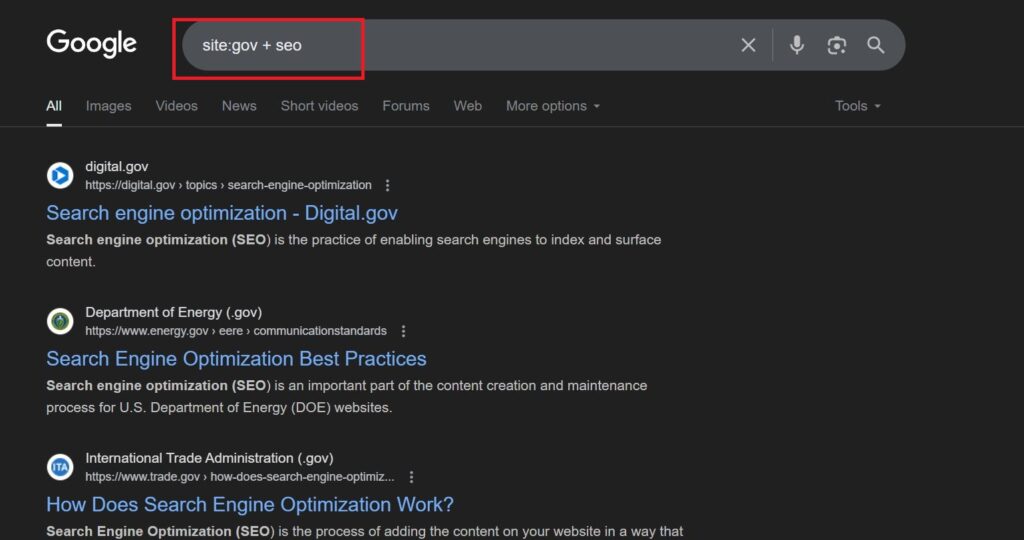Select the All results tab
The height and width of the screenshot is (540, 1024).
pyautogui.click(x=54, y=106)
